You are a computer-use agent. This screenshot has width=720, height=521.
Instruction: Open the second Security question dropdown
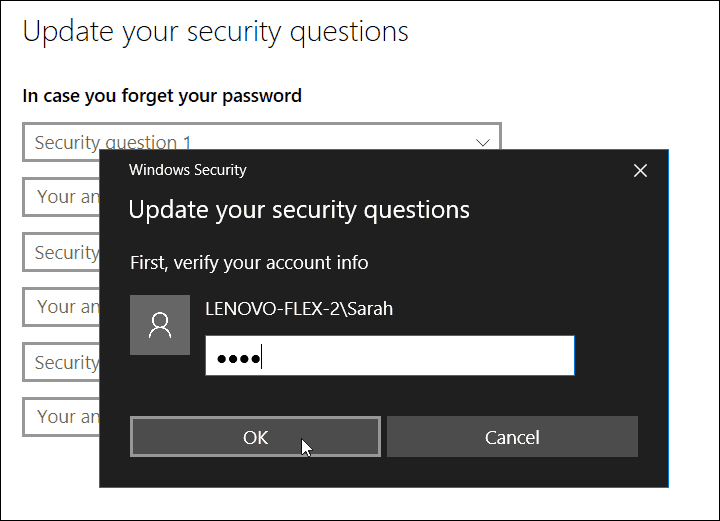pos(61,252)
